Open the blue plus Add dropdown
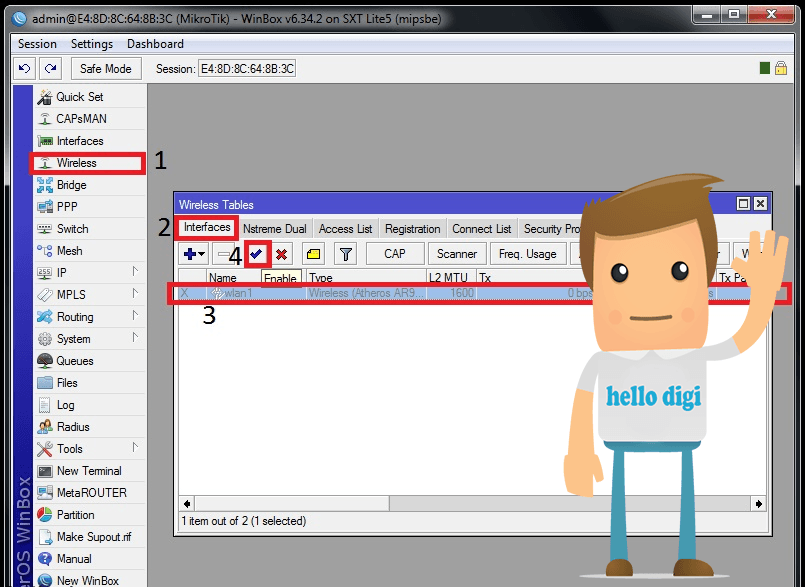The width and height of the screenshot is (805, 587). (x=194, y=254)
